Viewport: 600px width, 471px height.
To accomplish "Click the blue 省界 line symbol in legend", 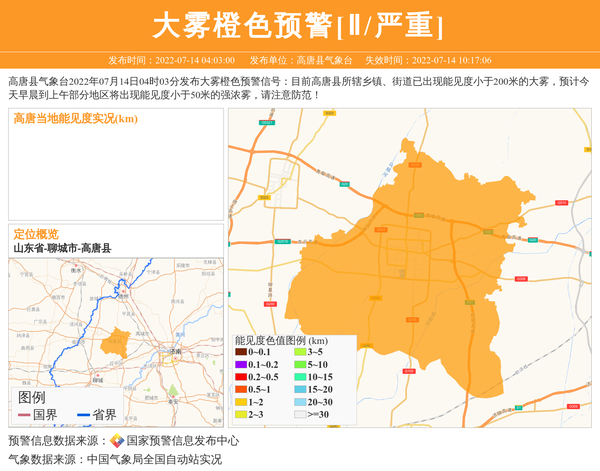I will [84, 415].
